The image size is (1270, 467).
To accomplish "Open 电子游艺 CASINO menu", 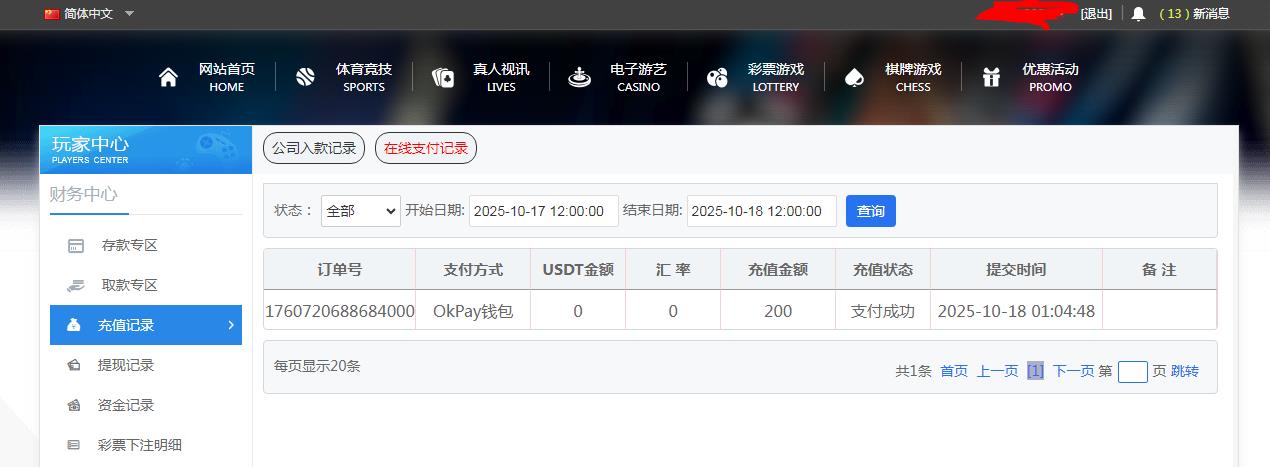I will [x=638, y=77].
